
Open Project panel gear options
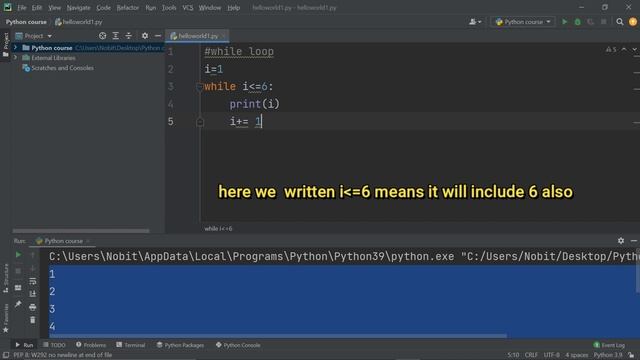pos(144,36)
